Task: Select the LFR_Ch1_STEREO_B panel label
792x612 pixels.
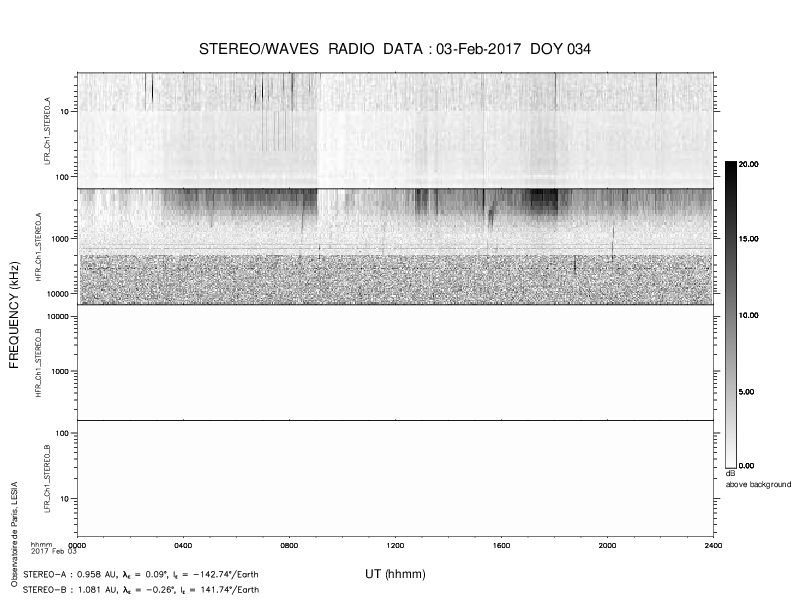Action: pos(47,478)
